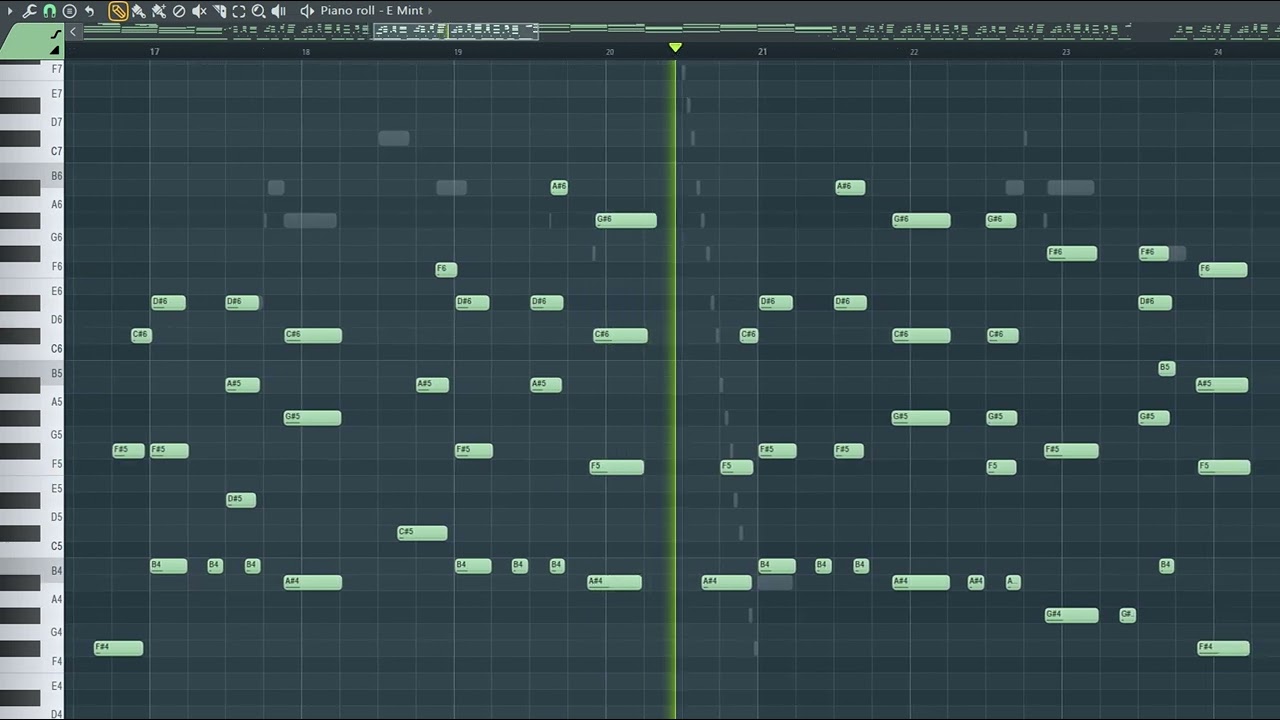Play the C5 piano key
The image size is (1280, 720).
[x=32, y=546]
